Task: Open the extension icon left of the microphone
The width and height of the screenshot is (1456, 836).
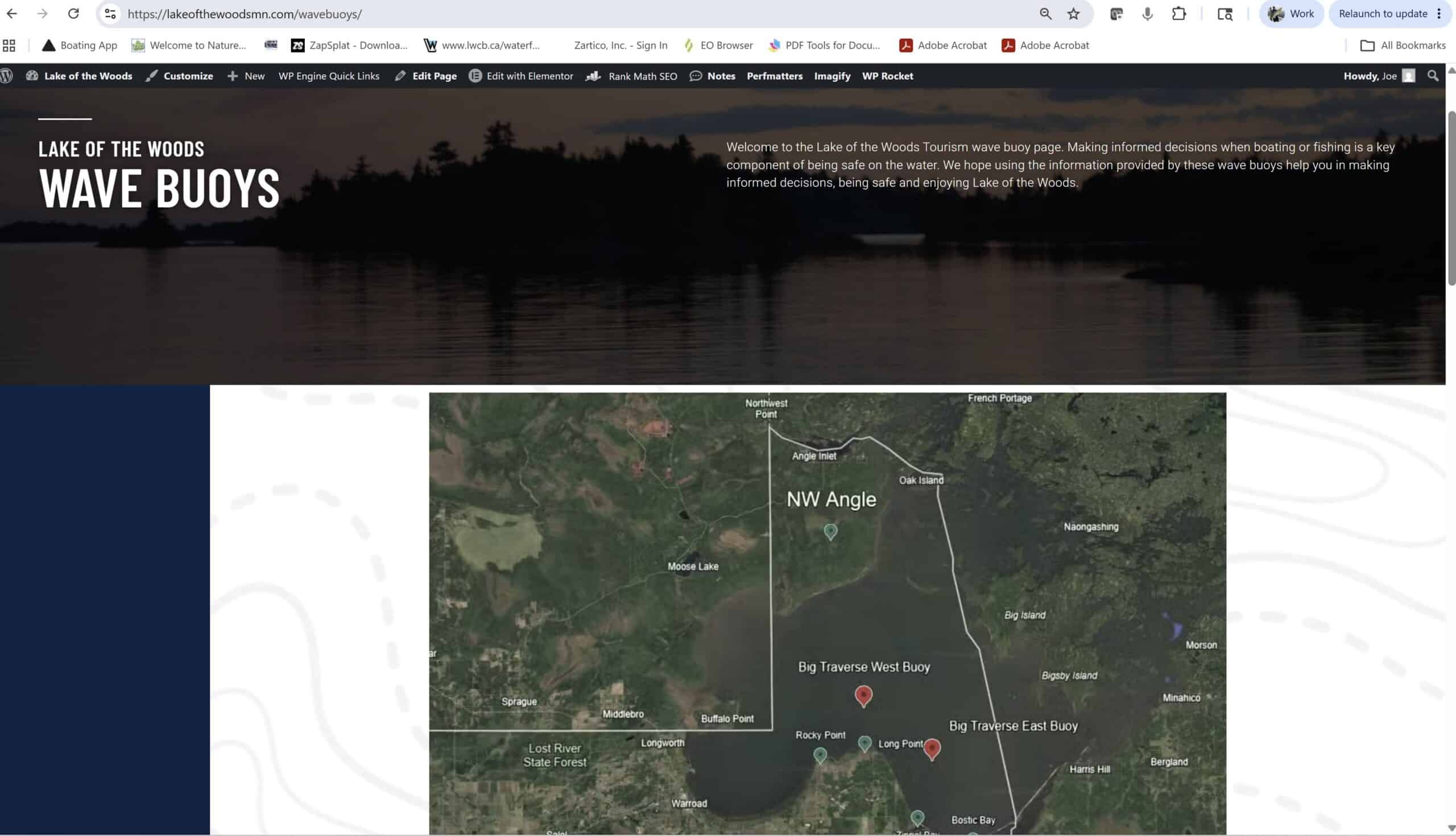Action: click(1116, 14)
